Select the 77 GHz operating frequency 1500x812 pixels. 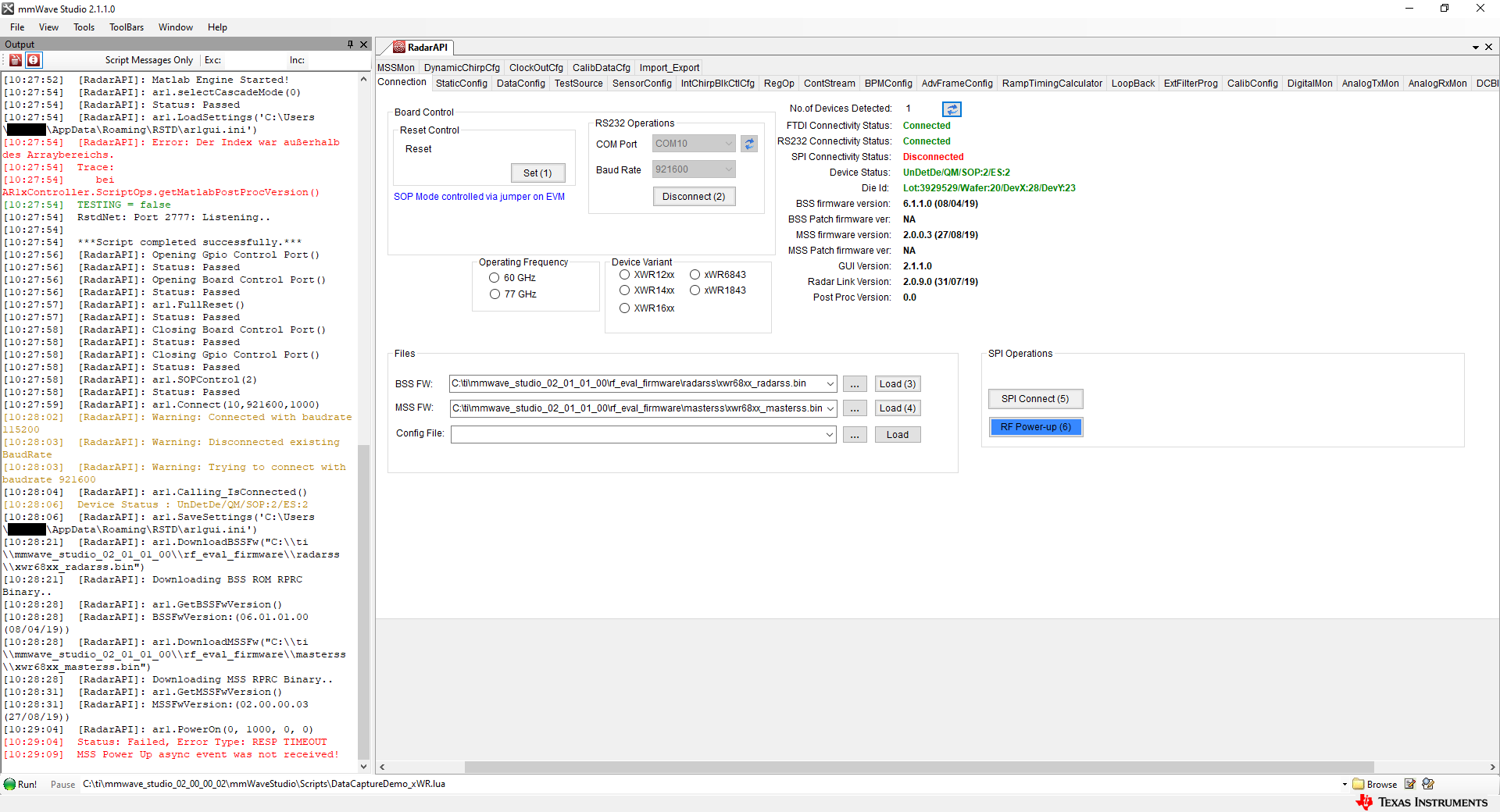pos(495,294)
